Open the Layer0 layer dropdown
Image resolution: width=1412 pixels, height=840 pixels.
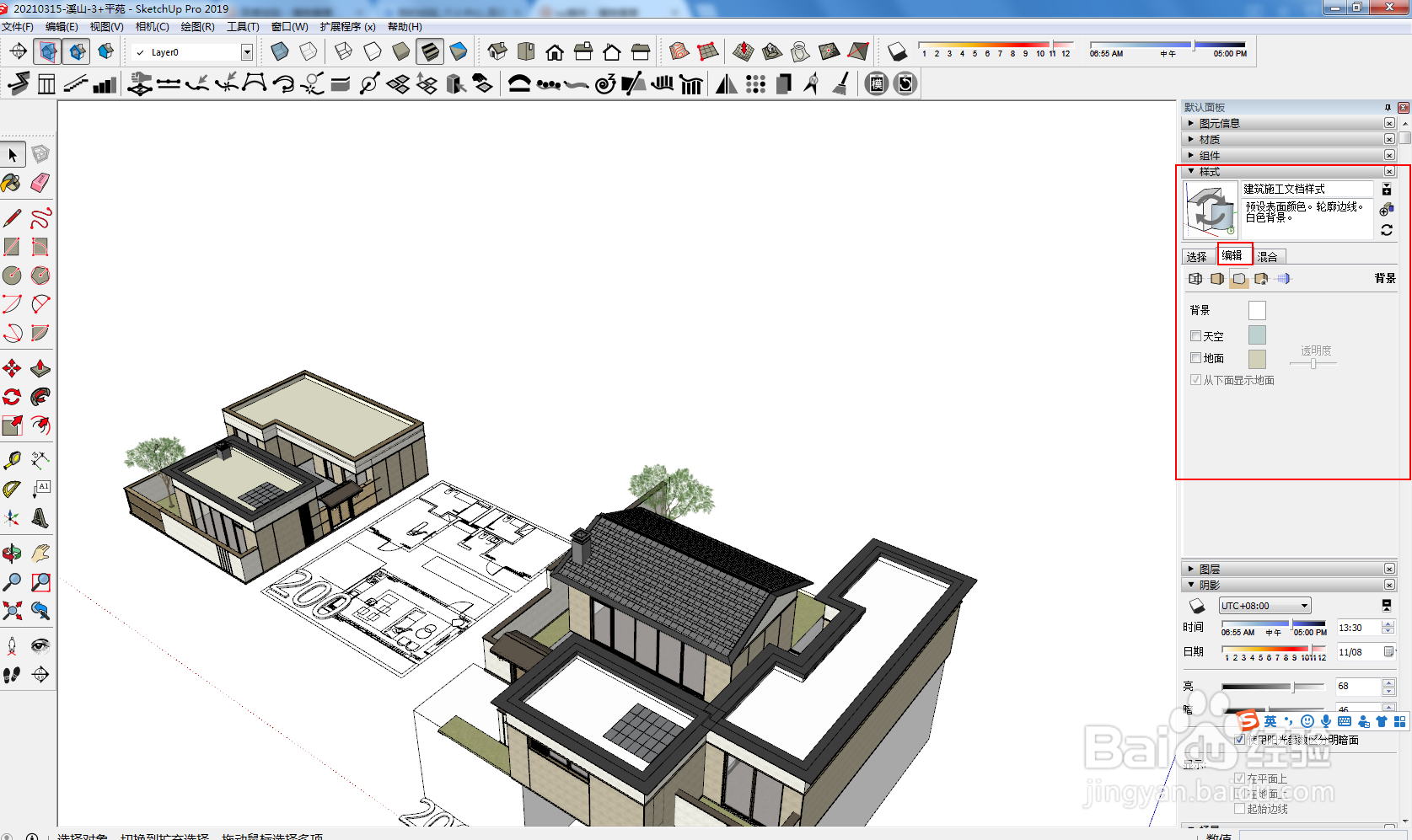[x=247, y=52]
